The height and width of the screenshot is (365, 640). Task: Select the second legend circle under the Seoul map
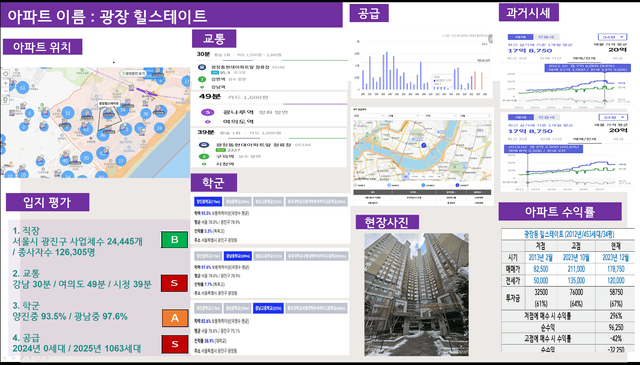pos(389,185)
